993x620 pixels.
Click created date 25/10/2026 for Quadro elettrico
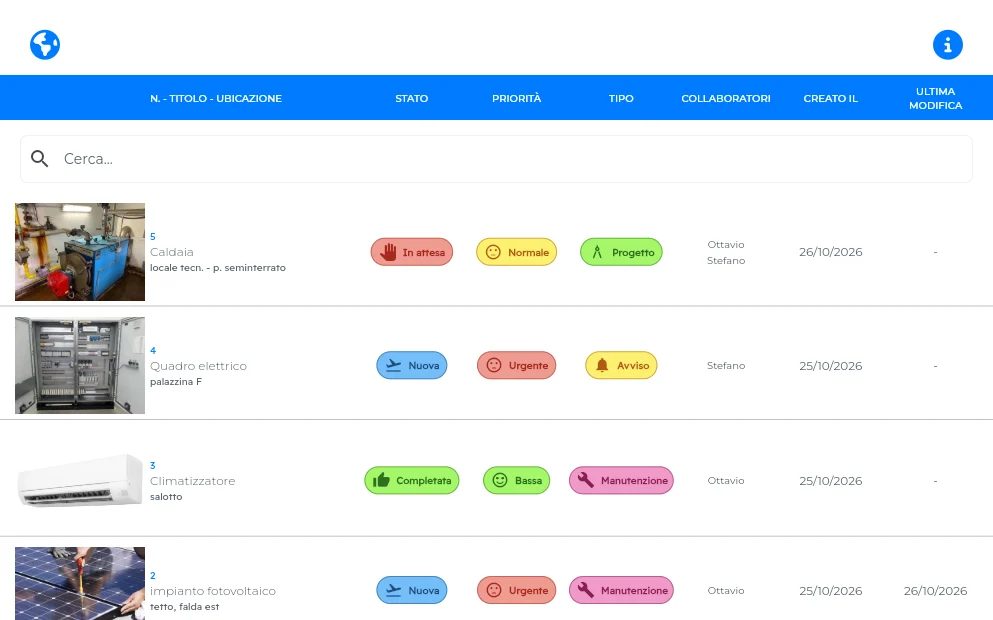pos(831,366)
